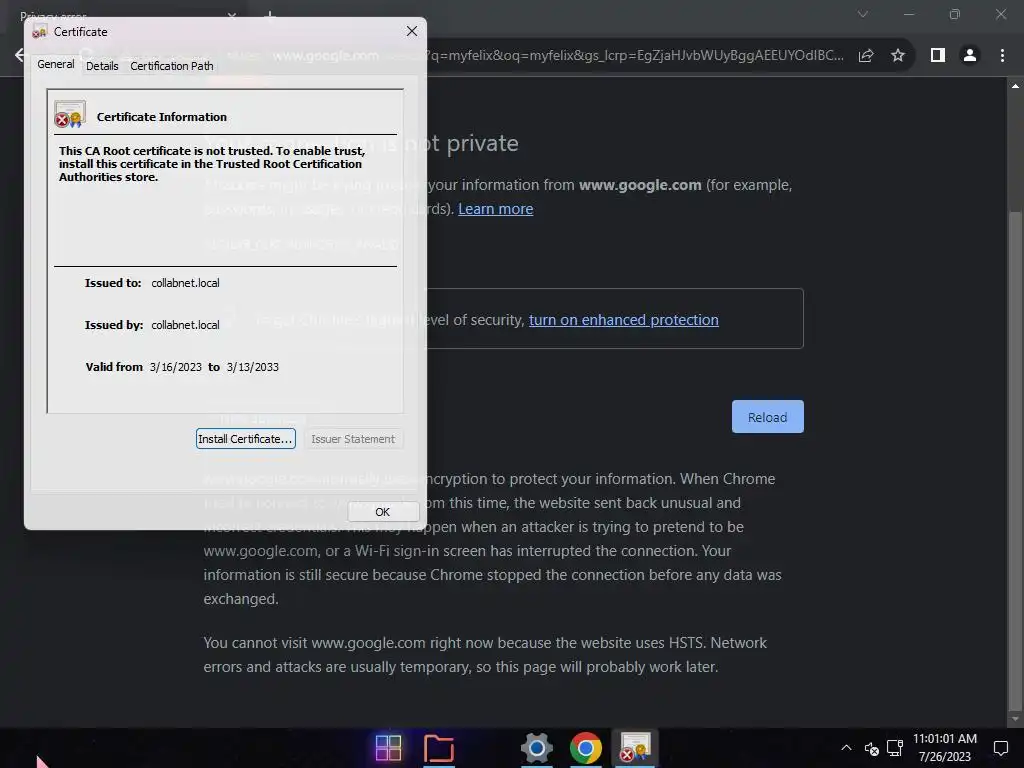Click the valid from date 3/16/2023

click(176, 367)
